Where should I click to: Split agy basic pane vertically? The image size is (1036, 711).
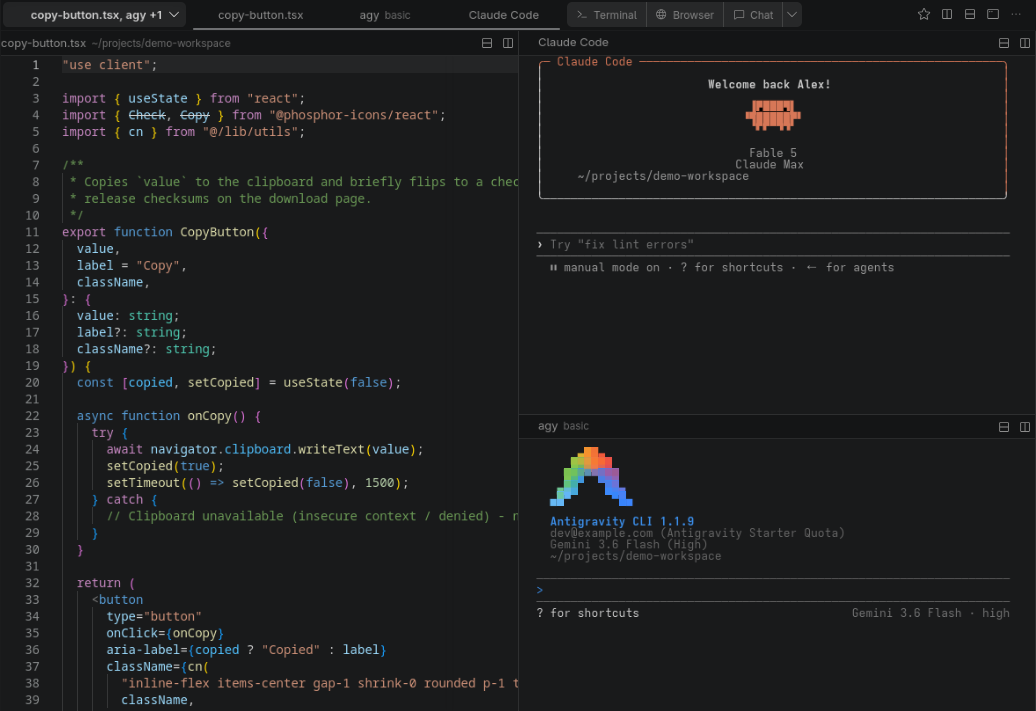click(1025, 427)
